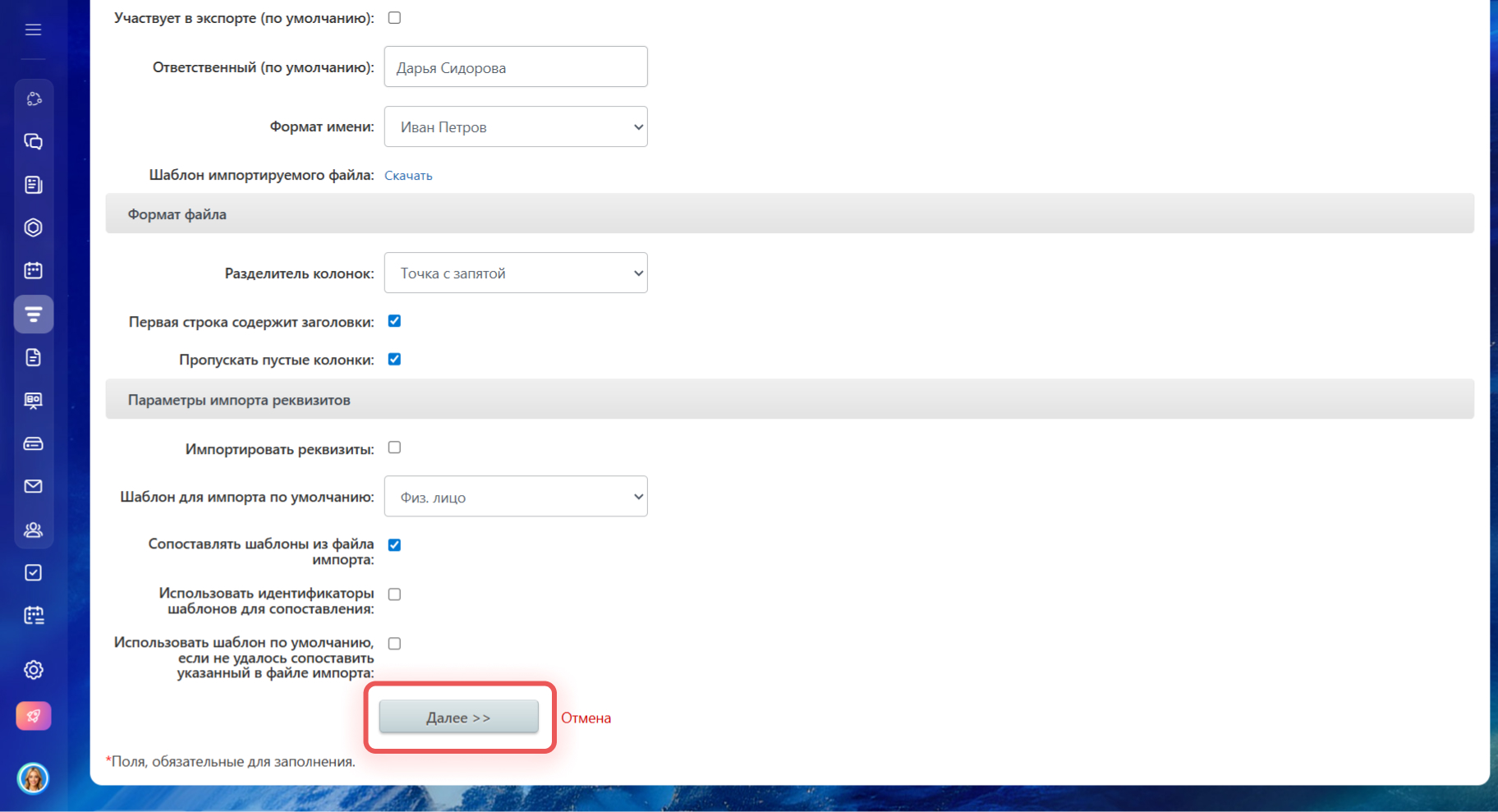The image size is (1498, 812).
Task: Open the hamburger menu in the sidebar
Action: pos(33,30)
